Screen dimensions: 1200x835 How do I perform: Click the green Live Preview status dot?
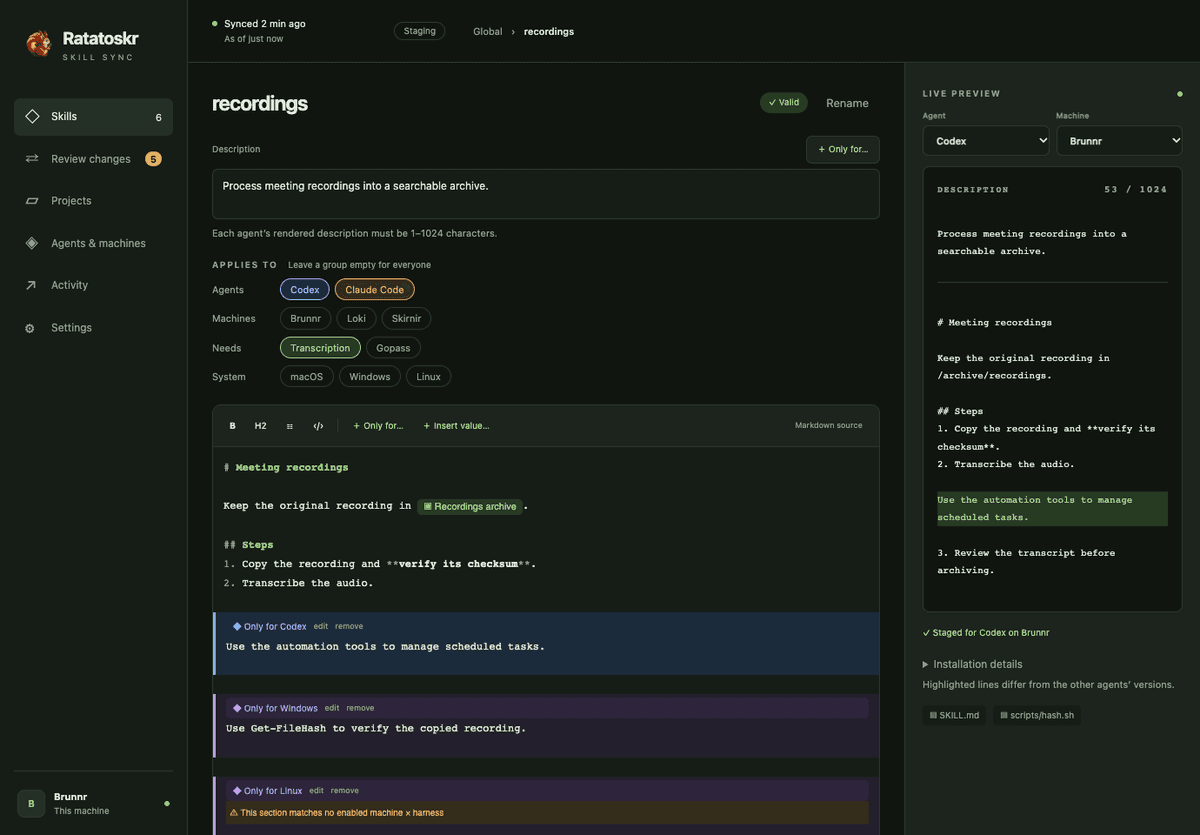1180,94
